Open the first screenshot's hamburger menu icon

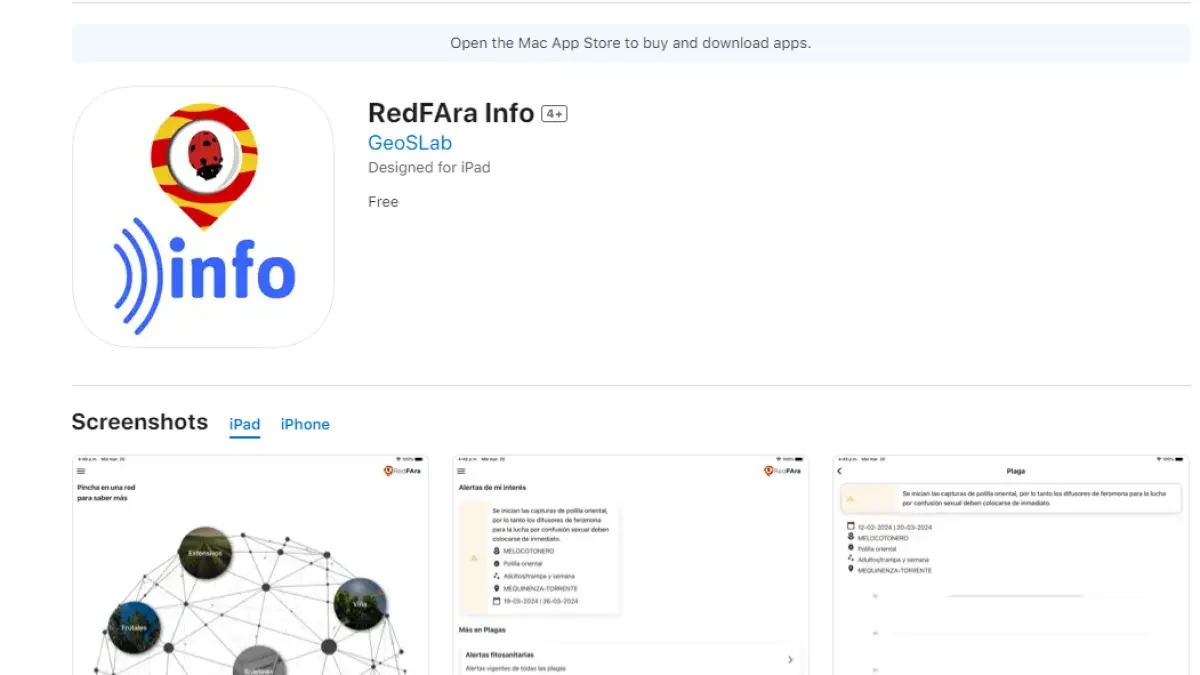click(81, 471)
